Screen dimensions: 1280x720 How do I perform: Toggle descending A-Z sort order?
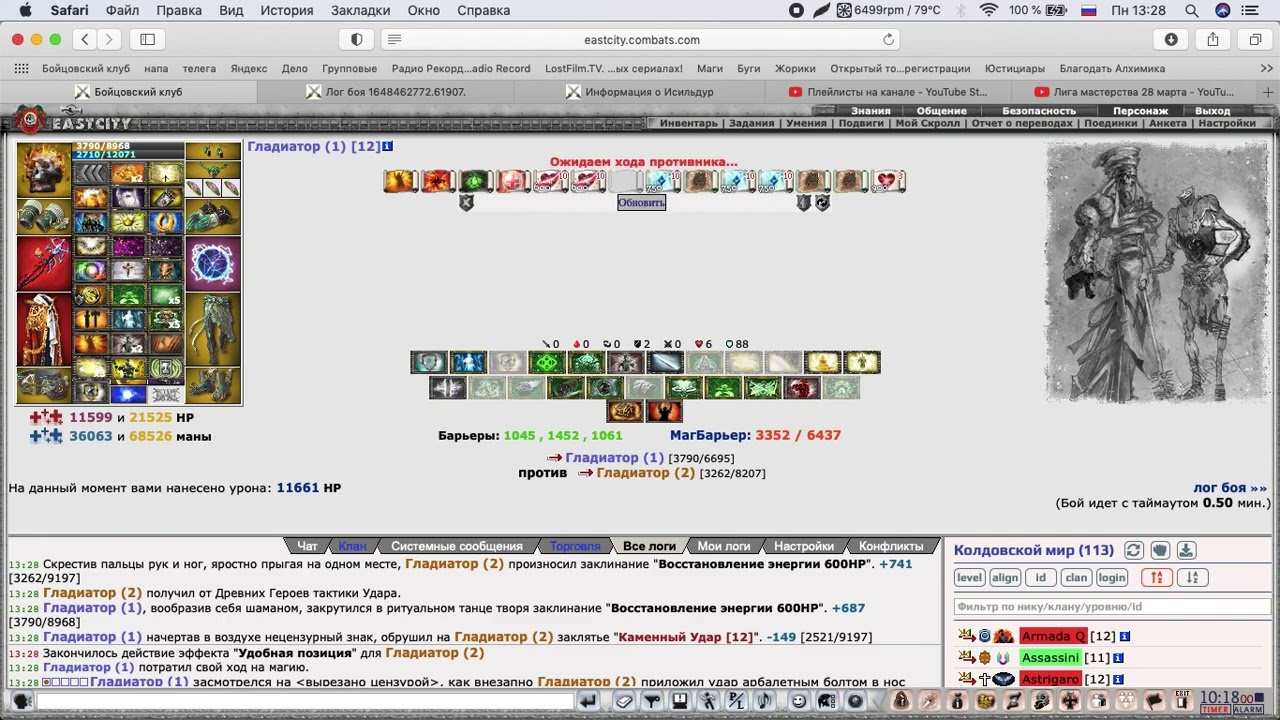point(1192,577)
